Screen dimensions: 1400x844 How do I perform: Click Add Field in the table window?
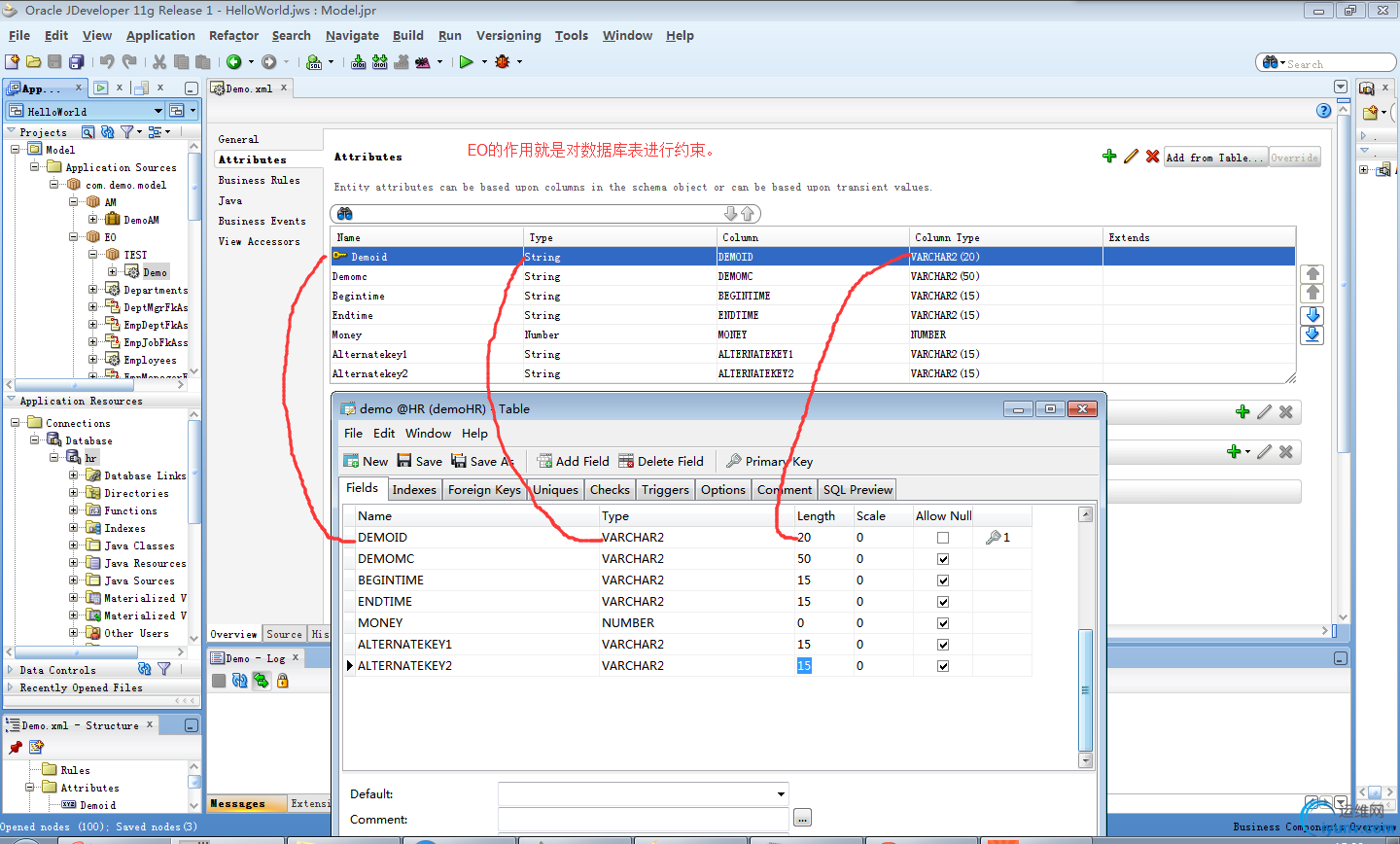coord(573,461)
